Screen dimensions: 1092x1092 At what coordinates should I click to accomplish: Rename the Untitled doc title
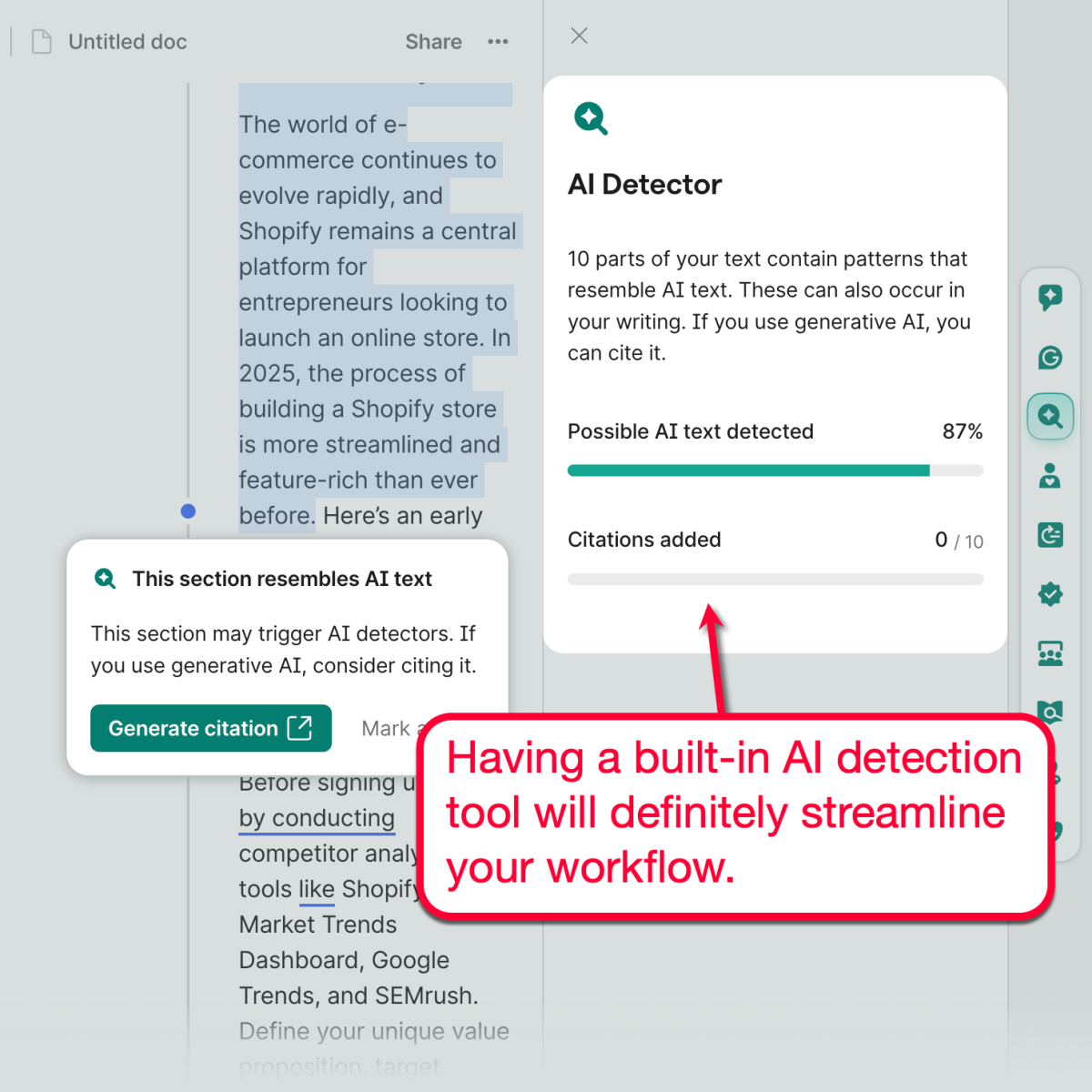pos(127,41)
